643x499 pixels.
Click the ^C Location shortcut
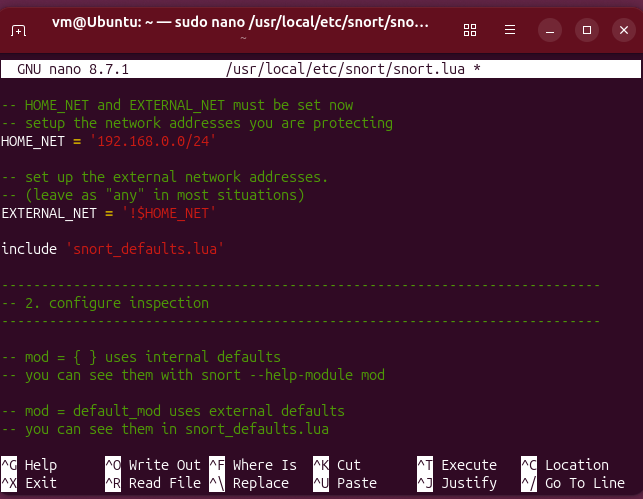[565, 465]
